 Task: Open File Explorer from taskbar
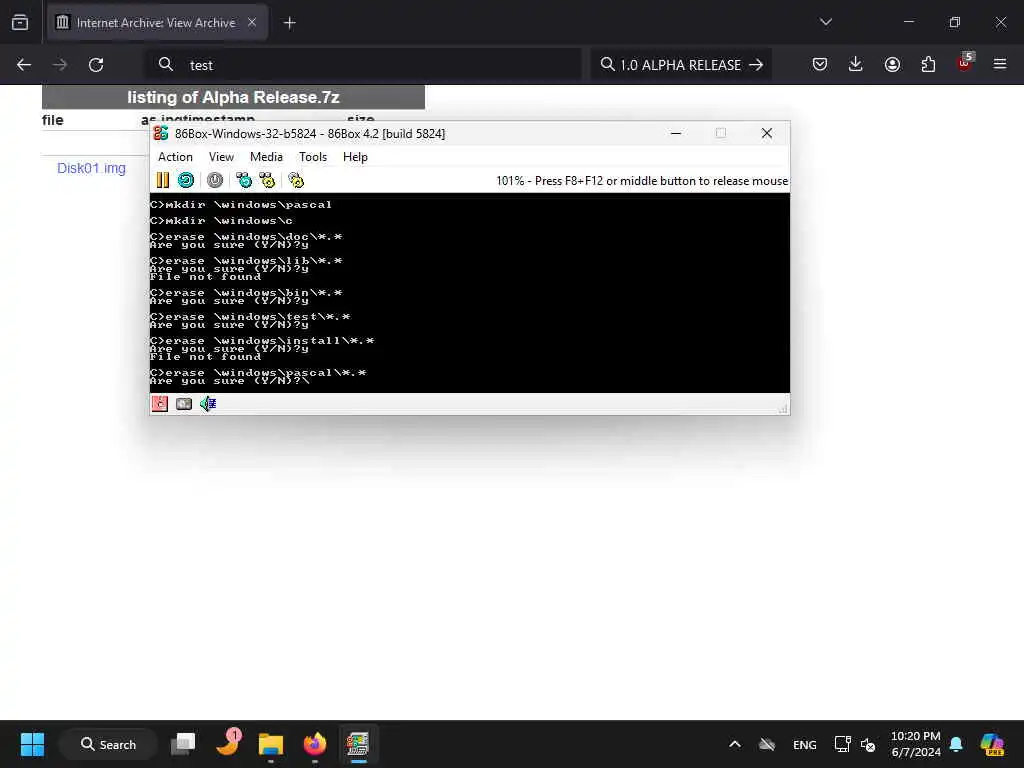(x=270, y=744)
